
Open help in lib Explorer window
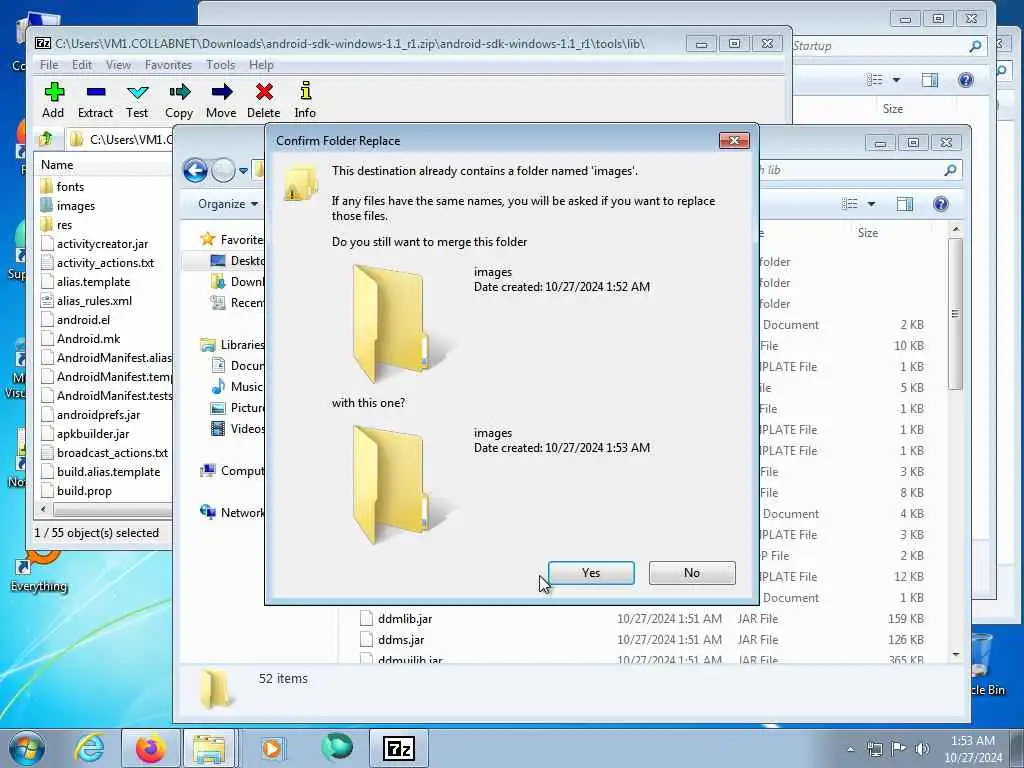click(x=940, y=204)
